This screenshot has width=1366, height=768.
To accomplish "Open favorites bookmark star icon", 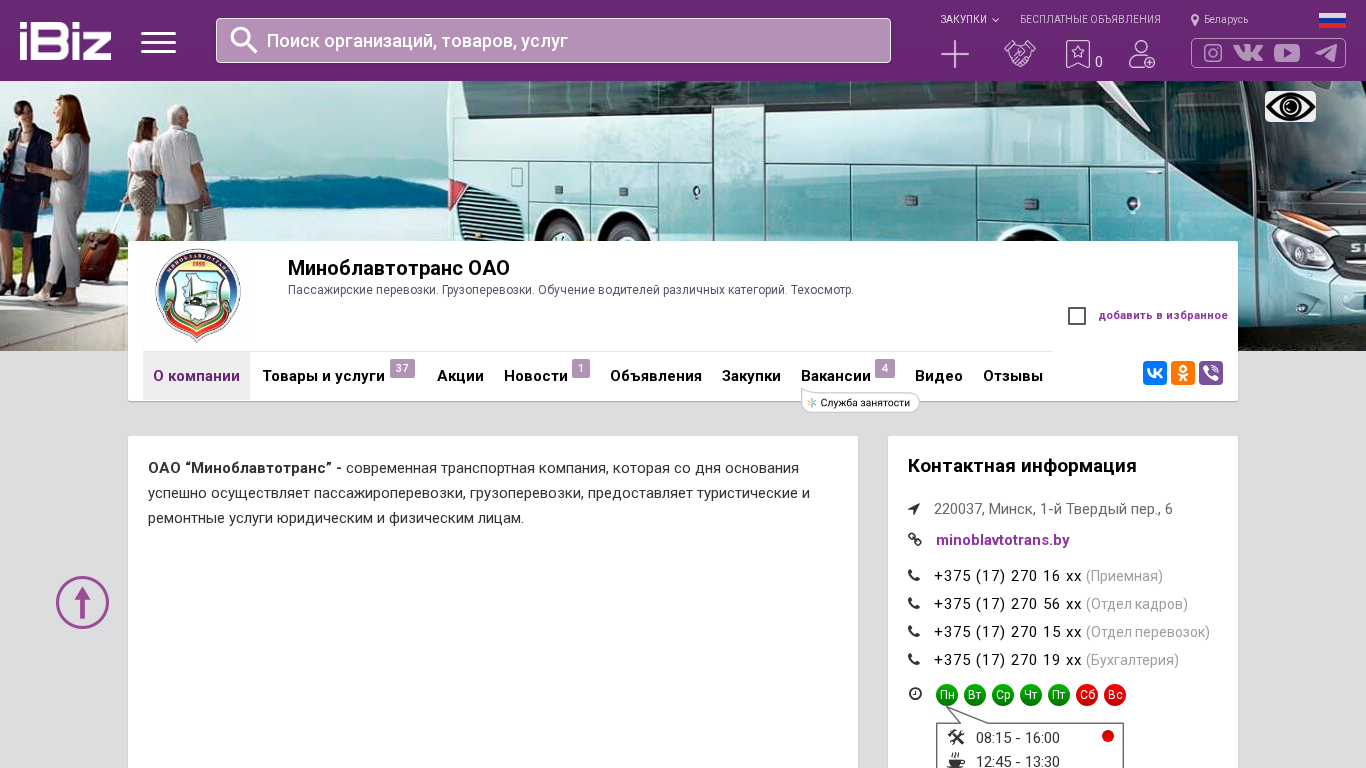I will tap(1078, 54).
